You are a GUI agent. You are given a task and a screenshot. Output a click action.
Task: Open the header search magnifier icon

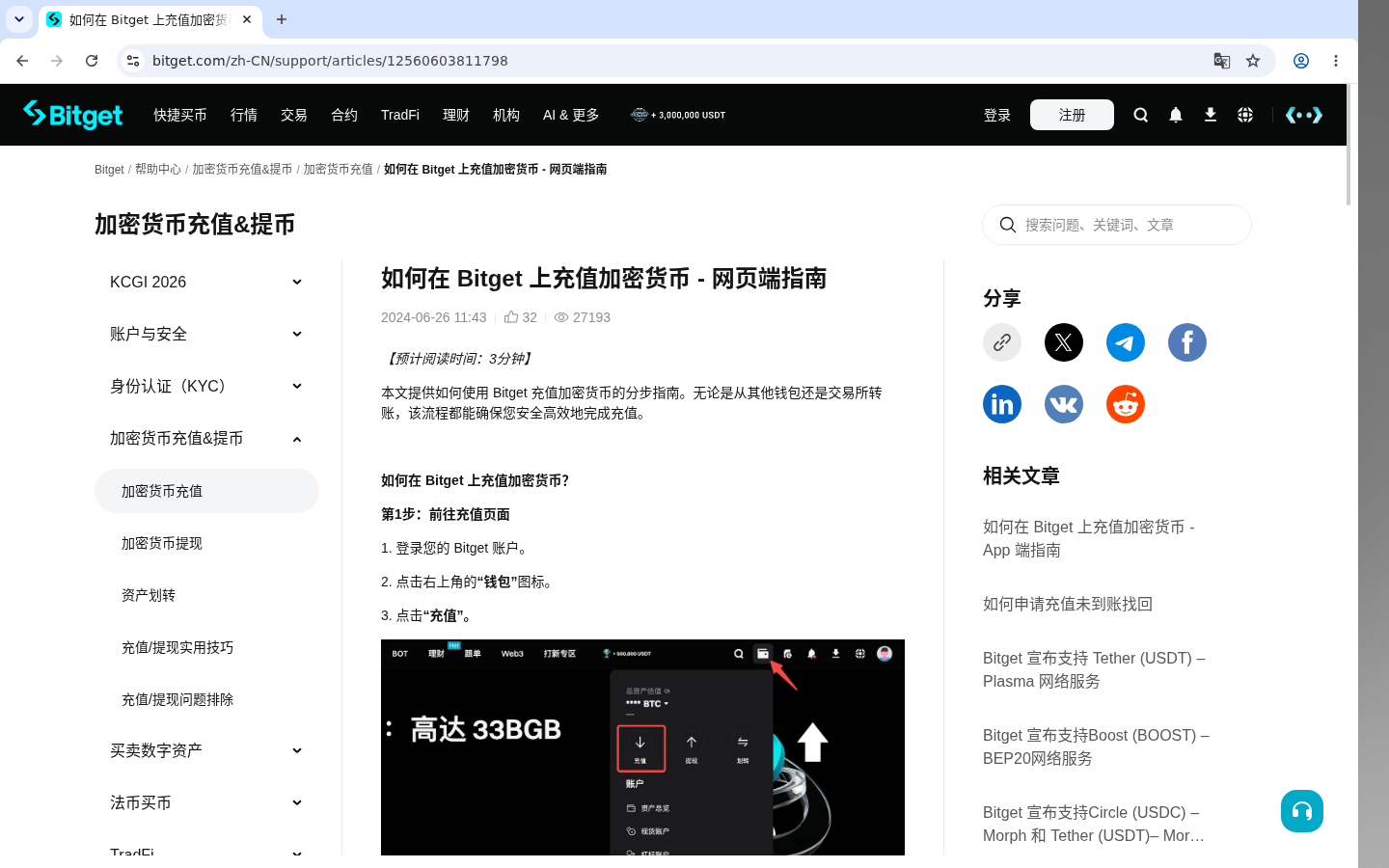[1141, 115]
